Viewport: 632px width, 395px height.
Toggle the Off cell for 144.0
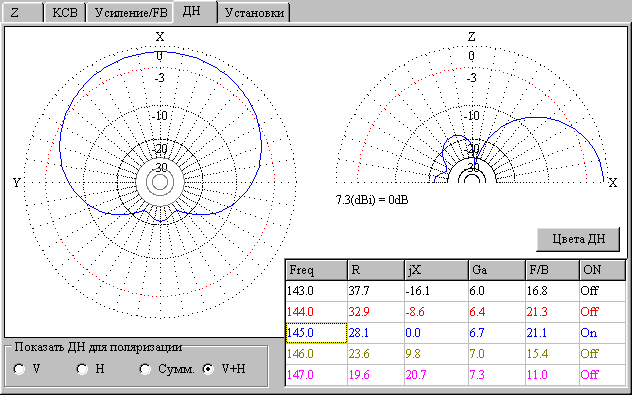[x=602, y=312]
